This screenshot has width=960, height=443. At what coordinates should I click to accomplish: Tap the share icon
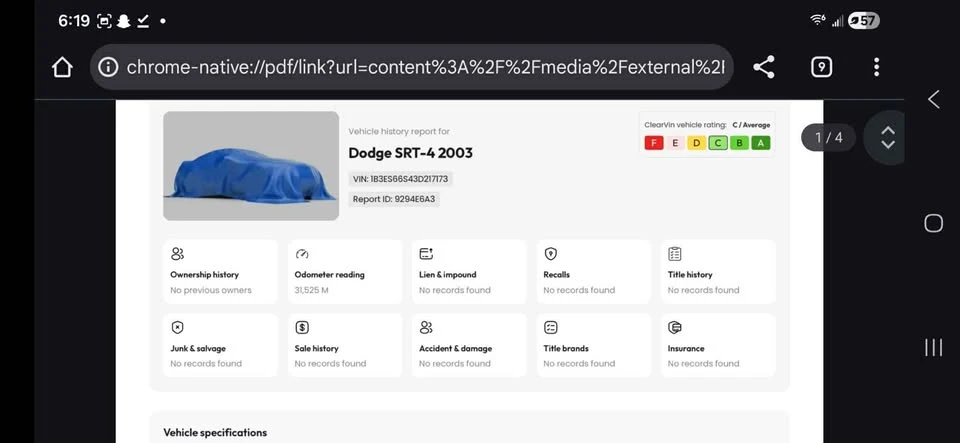click(763, 67)
